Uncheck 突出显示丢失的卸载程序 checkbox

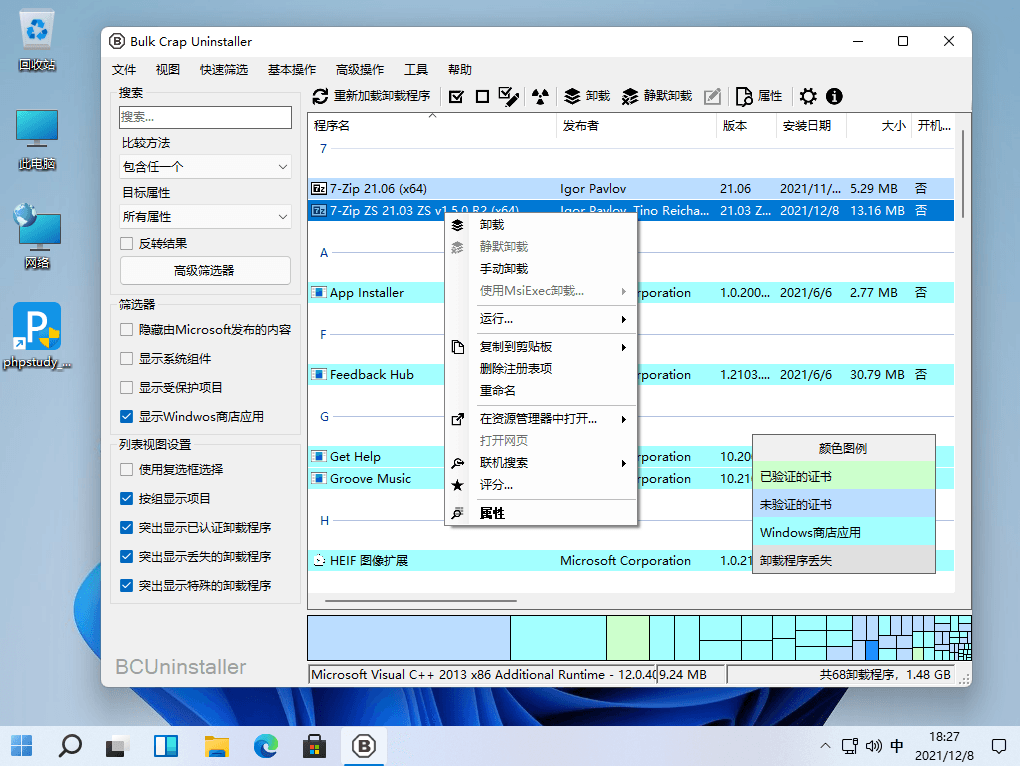127,557
